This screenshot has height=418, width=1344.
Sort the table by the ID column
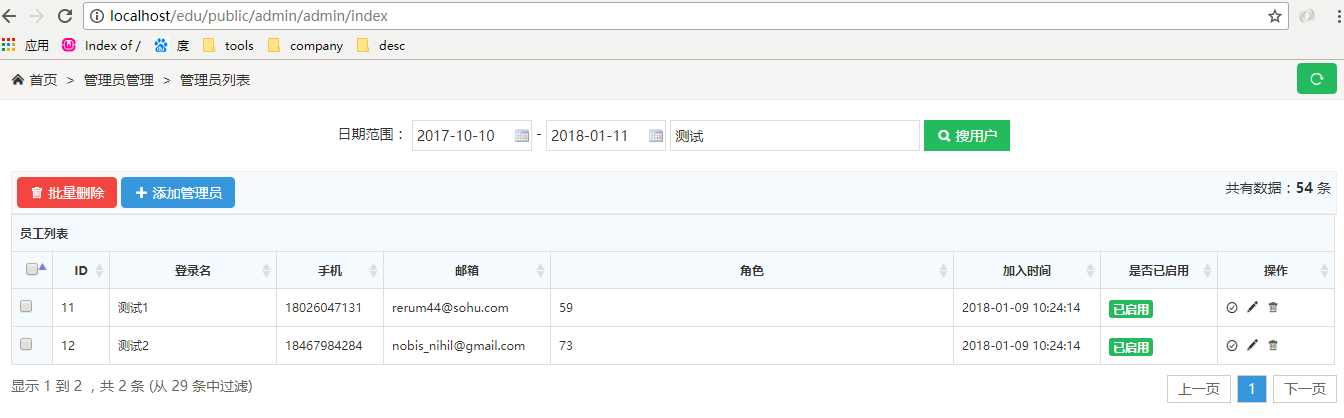(81, 270)
